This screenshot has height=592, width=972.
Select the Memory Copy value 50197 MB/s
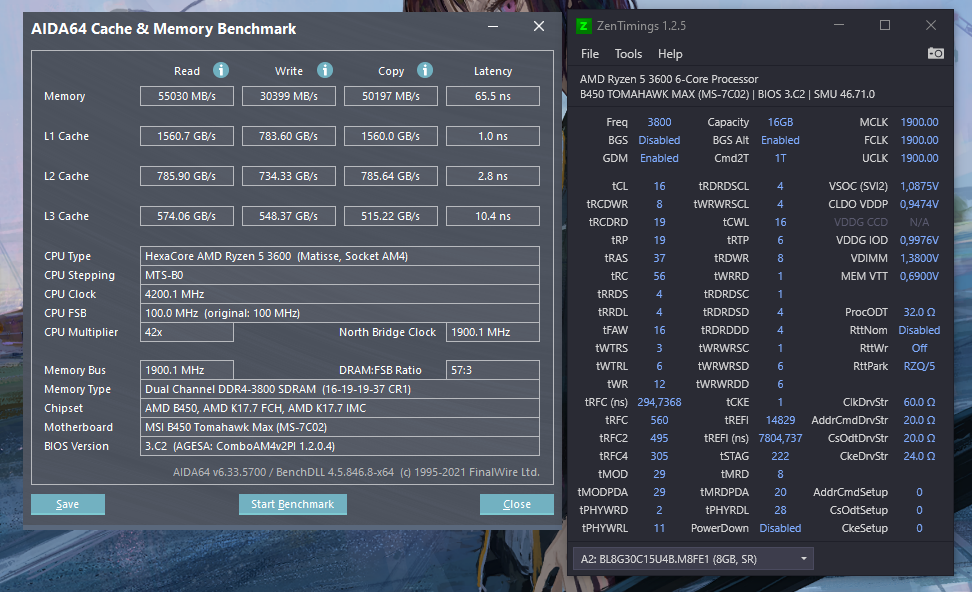click(391, 96)
